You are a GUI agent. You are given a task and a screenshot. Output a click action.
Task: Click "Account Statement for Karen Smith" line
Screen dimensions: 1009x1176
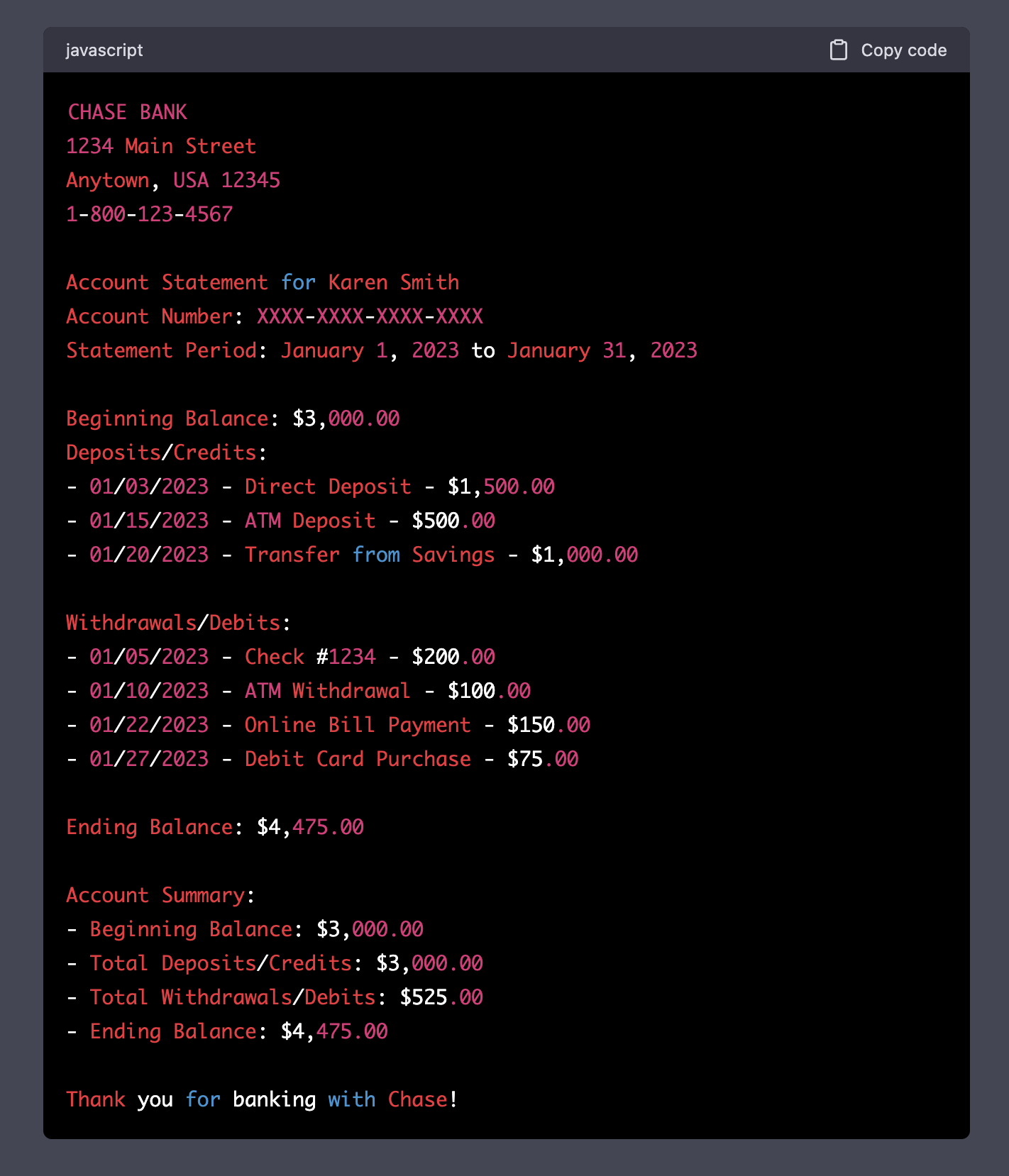click(x=263, y=282)
